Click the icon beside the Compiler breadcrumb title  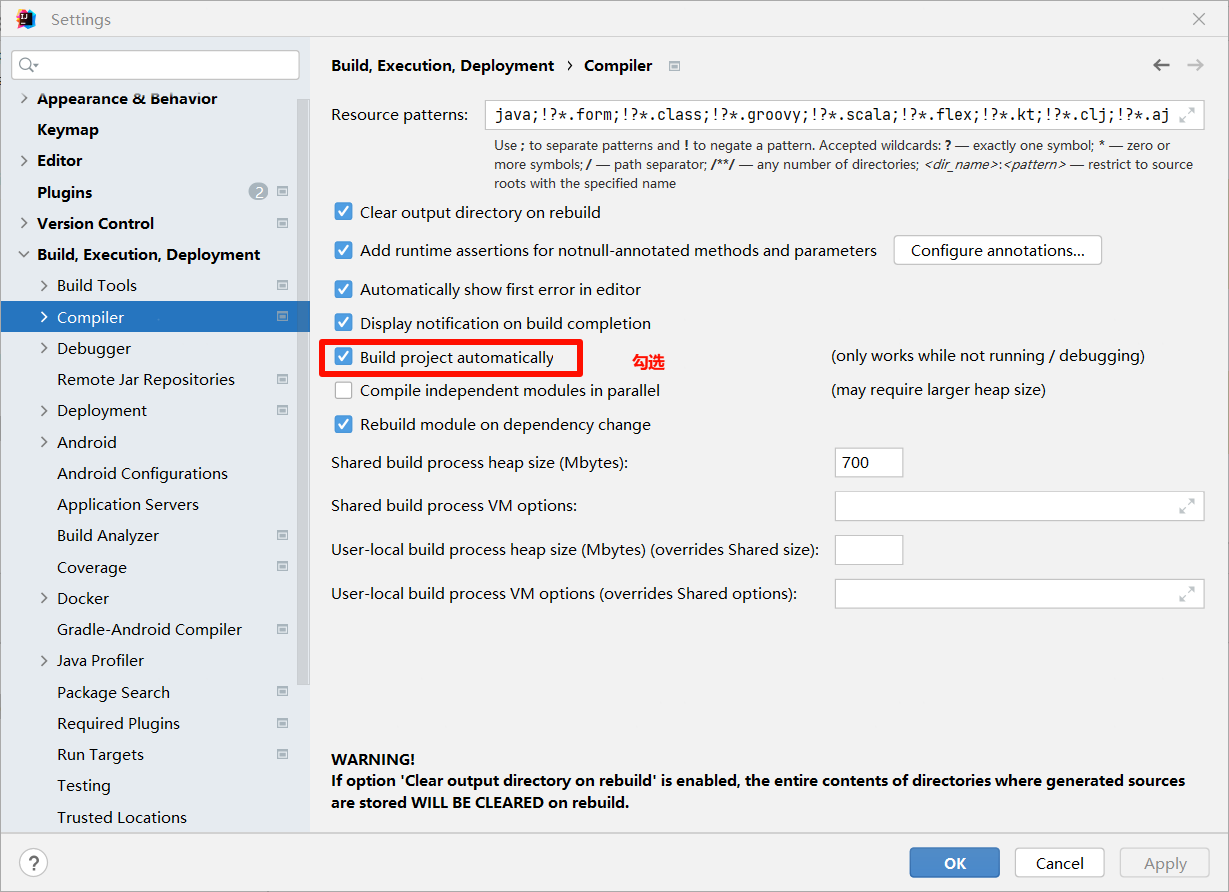674,66
